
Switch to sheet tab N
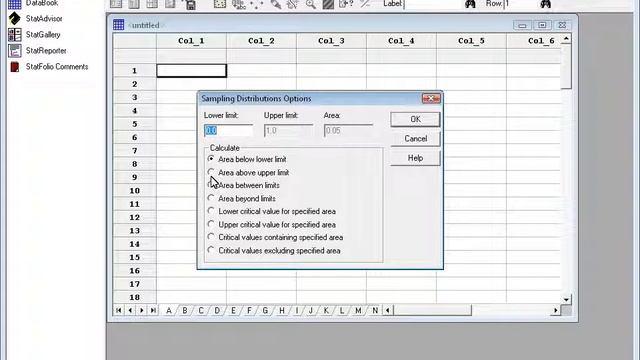375,311
